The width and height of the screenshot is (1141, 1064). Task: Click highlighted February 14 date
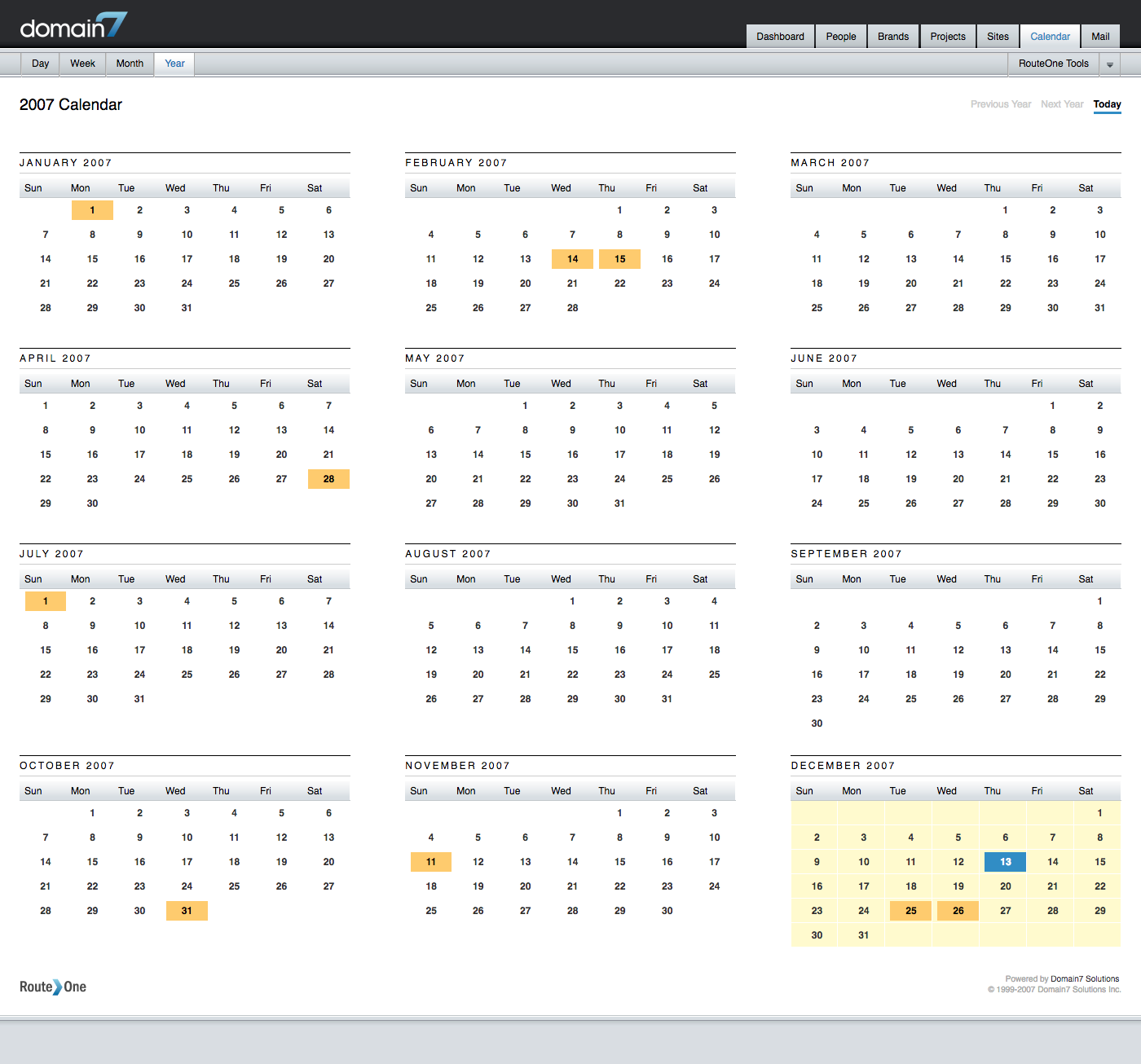coord(572,259)
